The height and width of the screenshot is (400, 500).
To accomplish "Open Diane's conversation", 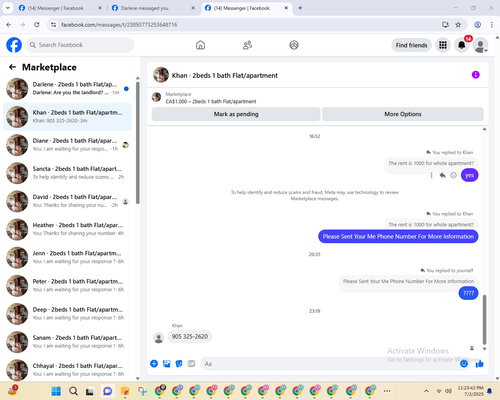I will click(67, 145).
